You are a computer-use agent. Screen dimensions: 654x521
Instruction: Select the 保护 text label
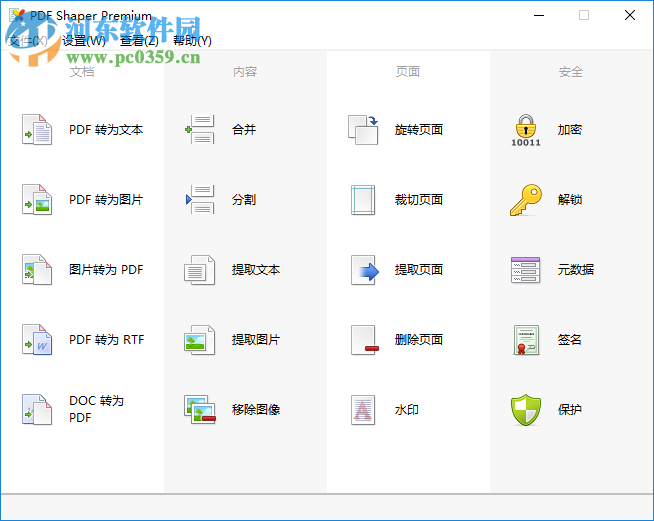point(570,410)
